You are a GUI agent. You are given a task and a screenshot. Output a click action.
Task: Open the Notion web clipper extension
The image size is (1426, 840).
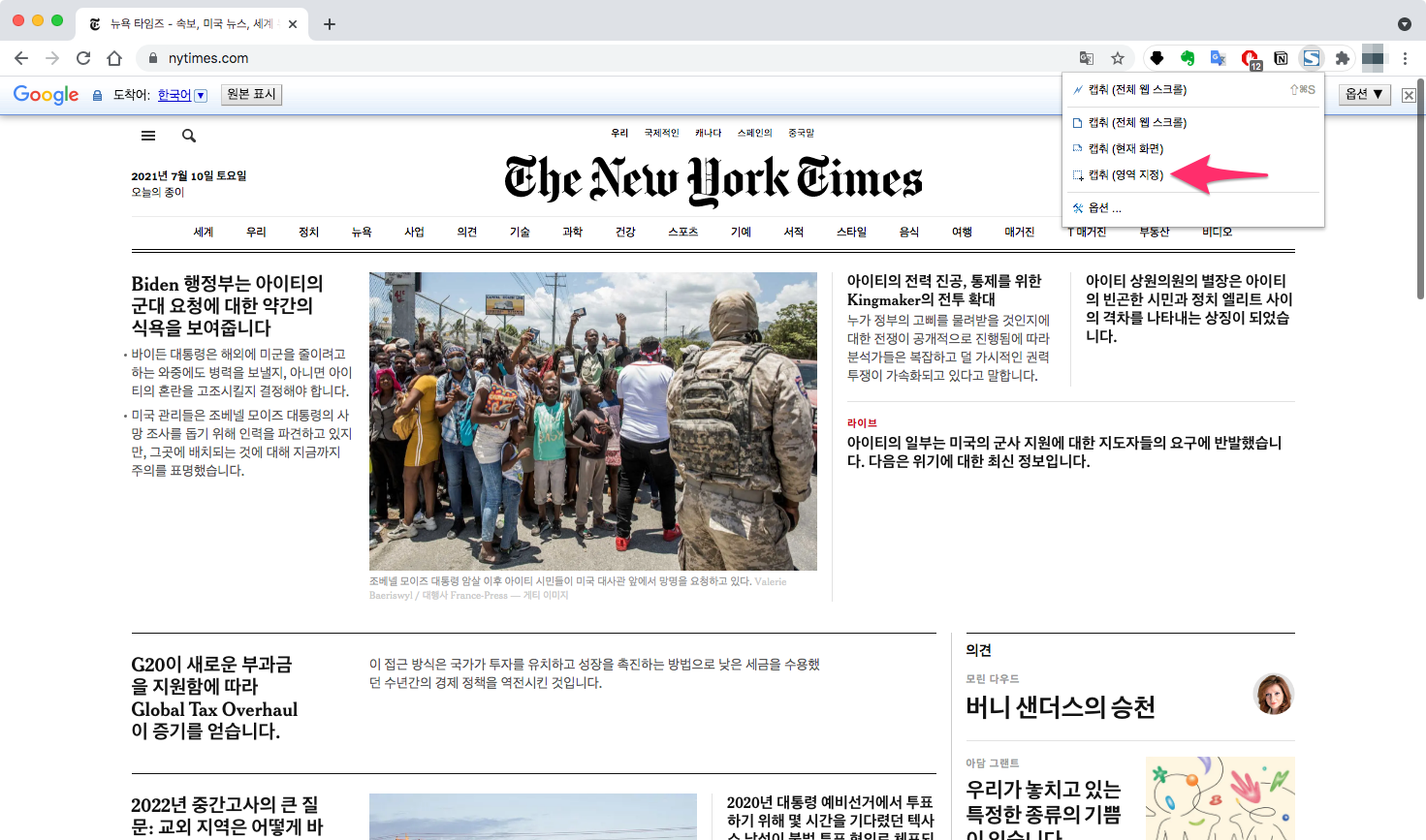pyautogui.click(x=1281, y=58)
